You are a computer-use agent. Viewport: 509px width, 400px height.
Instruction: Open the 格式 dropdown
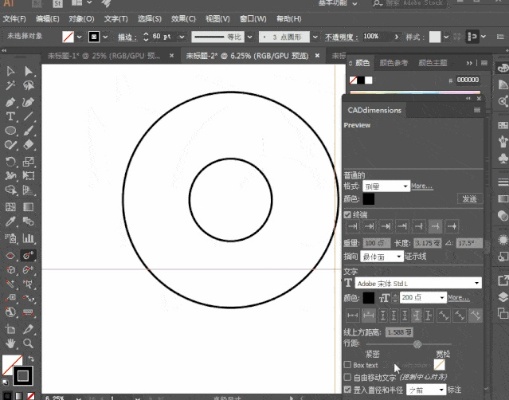[386, 186]
